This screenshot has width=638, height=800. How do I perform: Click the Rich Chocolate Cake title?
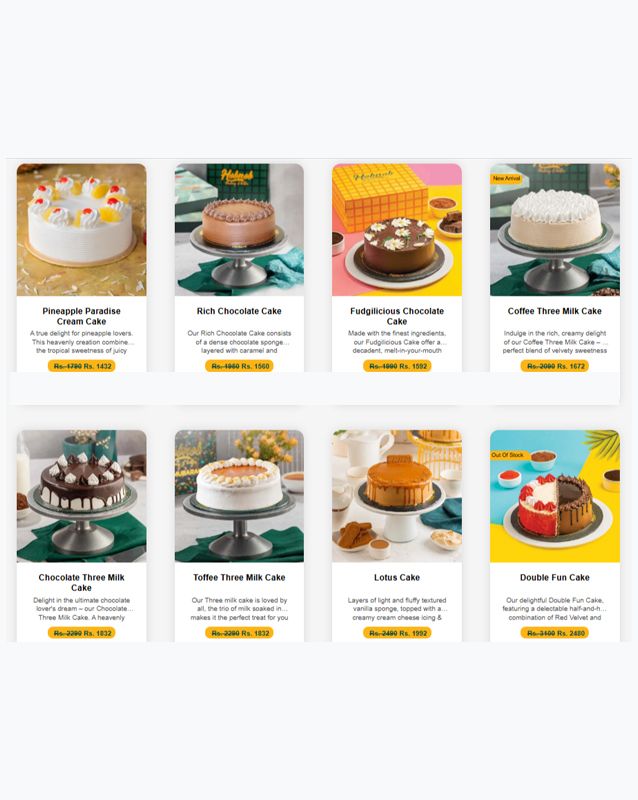point(239,311)
